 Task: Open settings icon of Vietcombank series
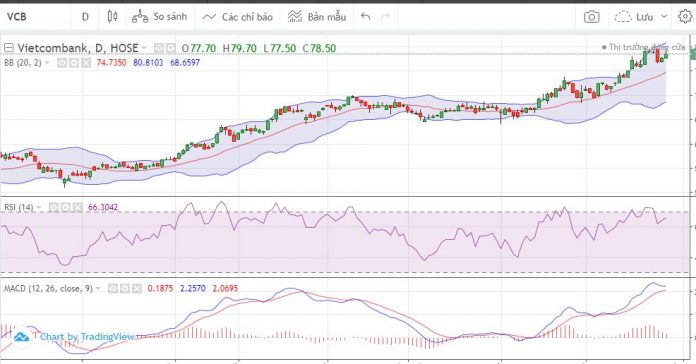(x=170, y=48)
